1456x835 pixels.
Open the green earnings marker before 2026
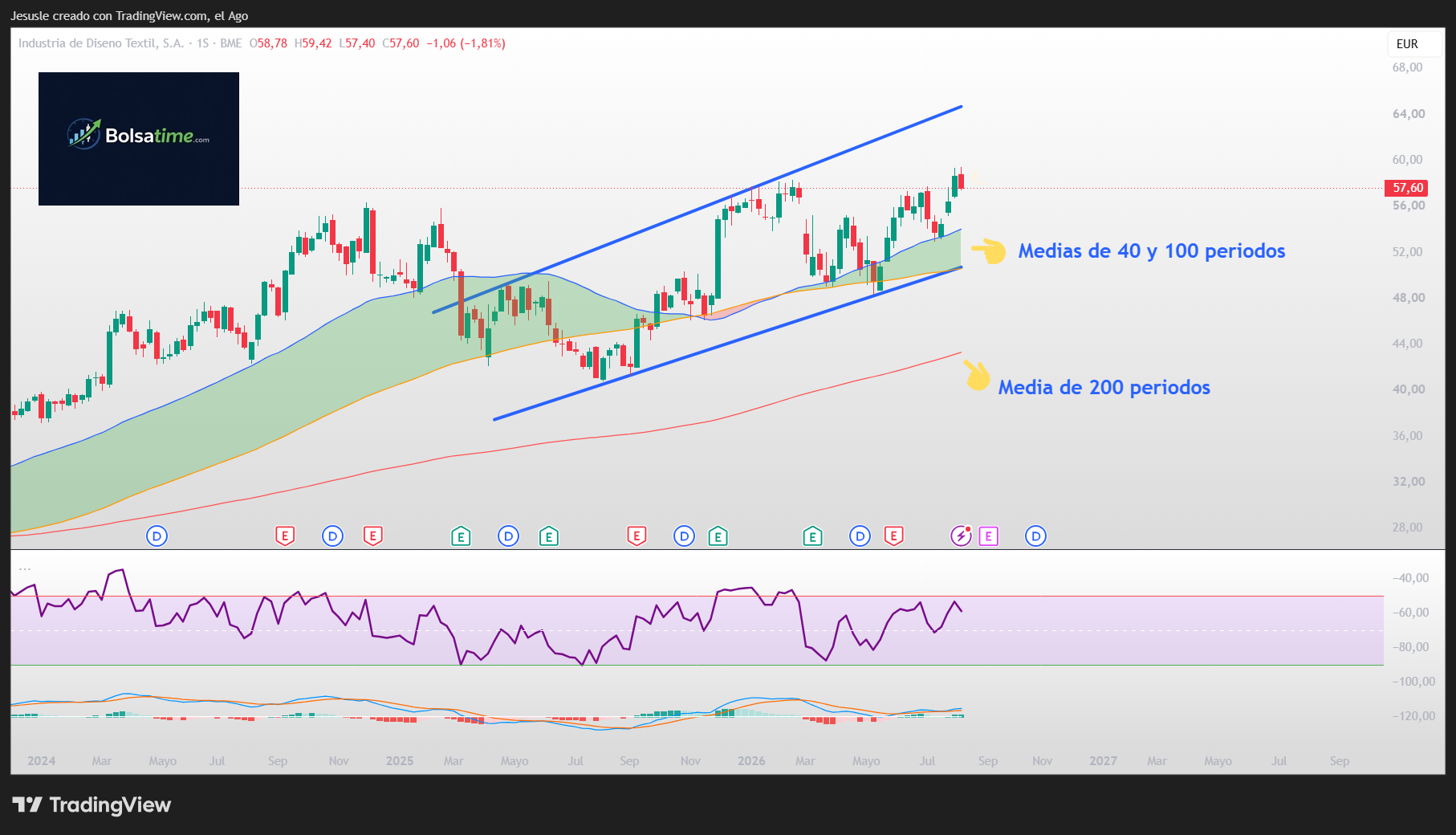[x=718, y=536]
